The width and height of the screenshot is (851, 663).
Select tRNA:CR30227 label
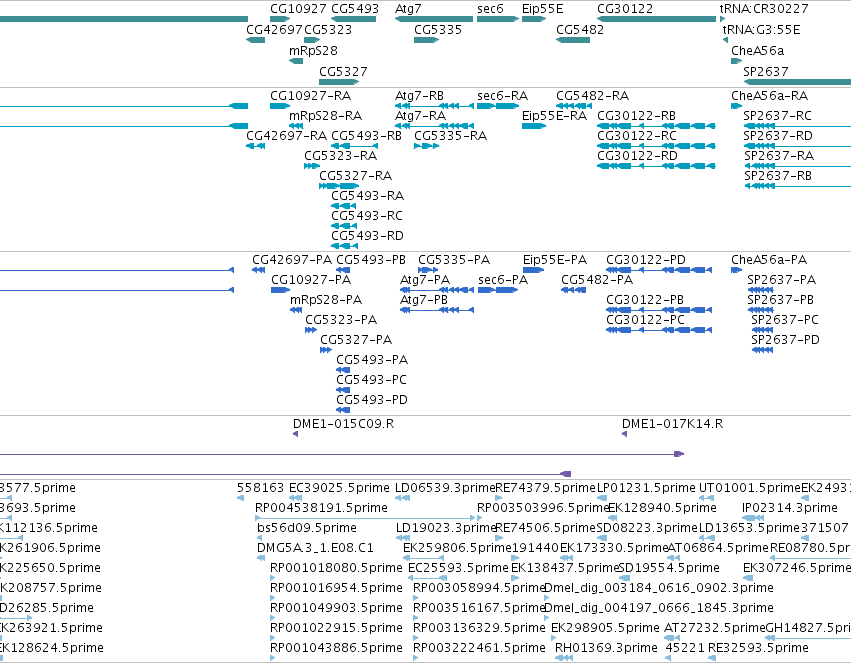(764, 9)
